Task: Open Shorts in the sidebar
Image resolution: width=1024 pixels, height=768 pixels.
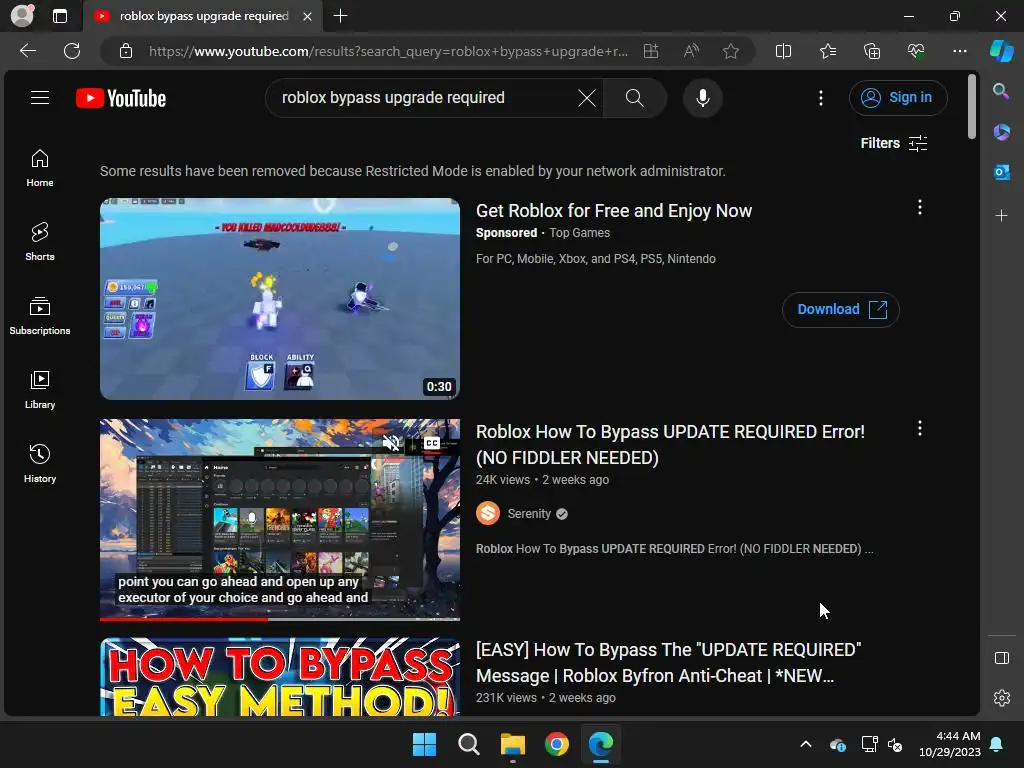Action: click(40, 242)
